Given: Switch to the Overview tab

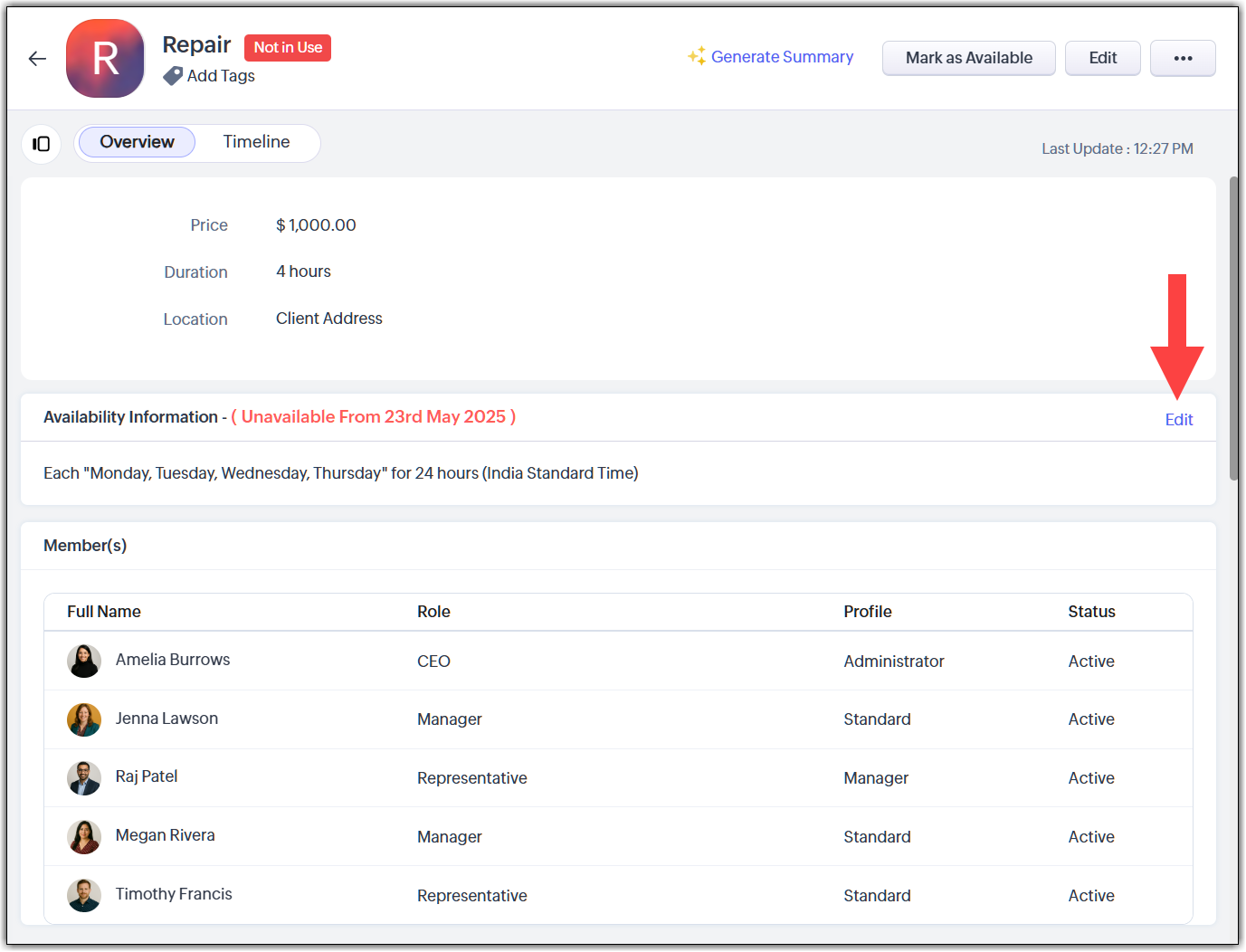Looking at the screenshot, I should [x=137, y=142].
